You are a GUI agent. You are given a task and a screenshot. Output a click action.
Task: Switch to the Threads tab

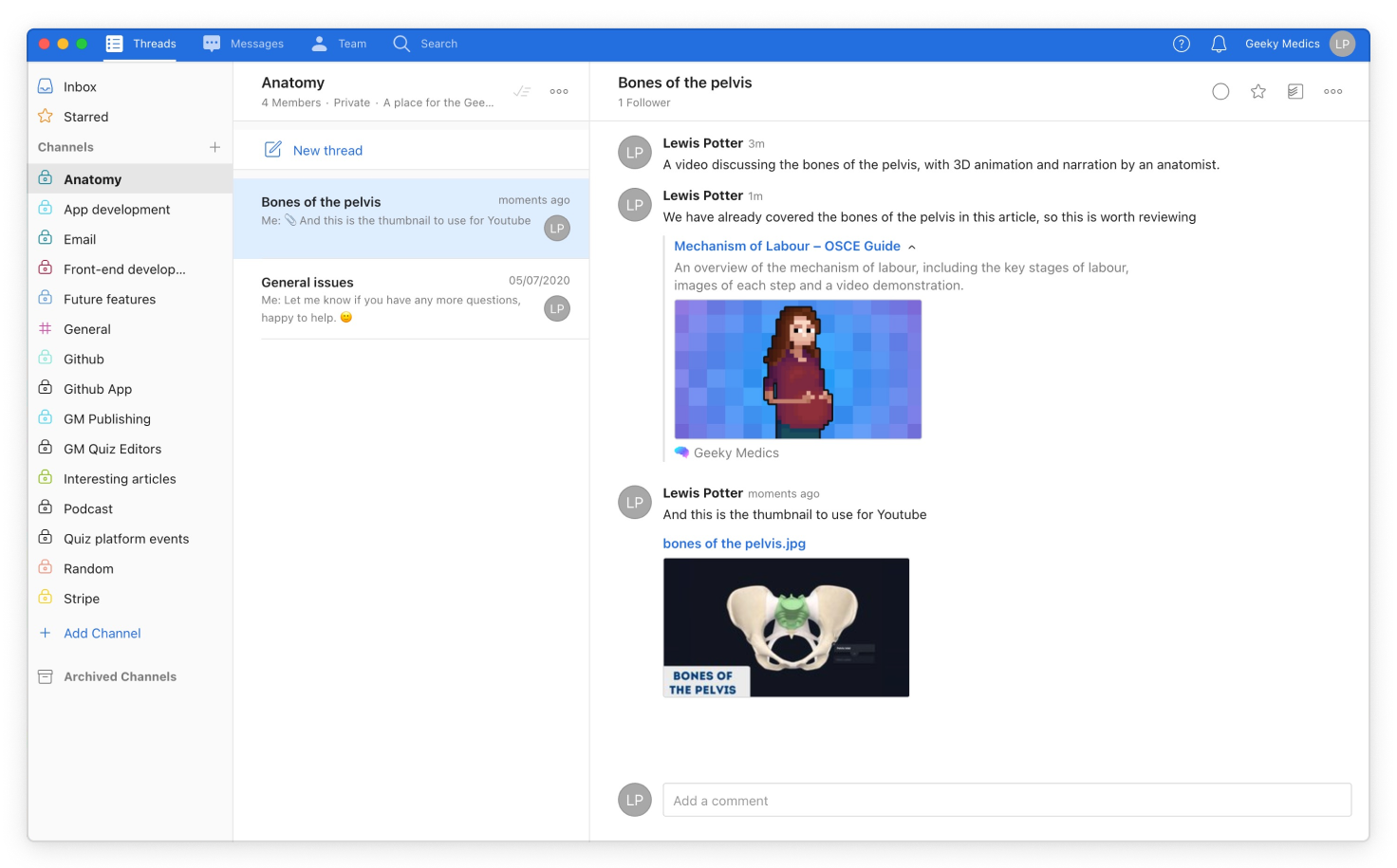point(140,44)
